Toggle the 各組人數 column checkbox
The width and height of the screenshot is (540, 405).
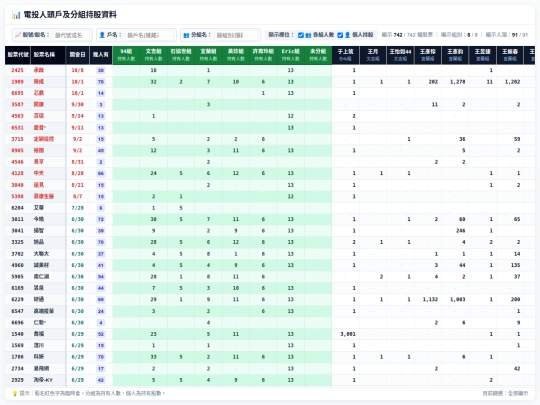click(301, 35)
